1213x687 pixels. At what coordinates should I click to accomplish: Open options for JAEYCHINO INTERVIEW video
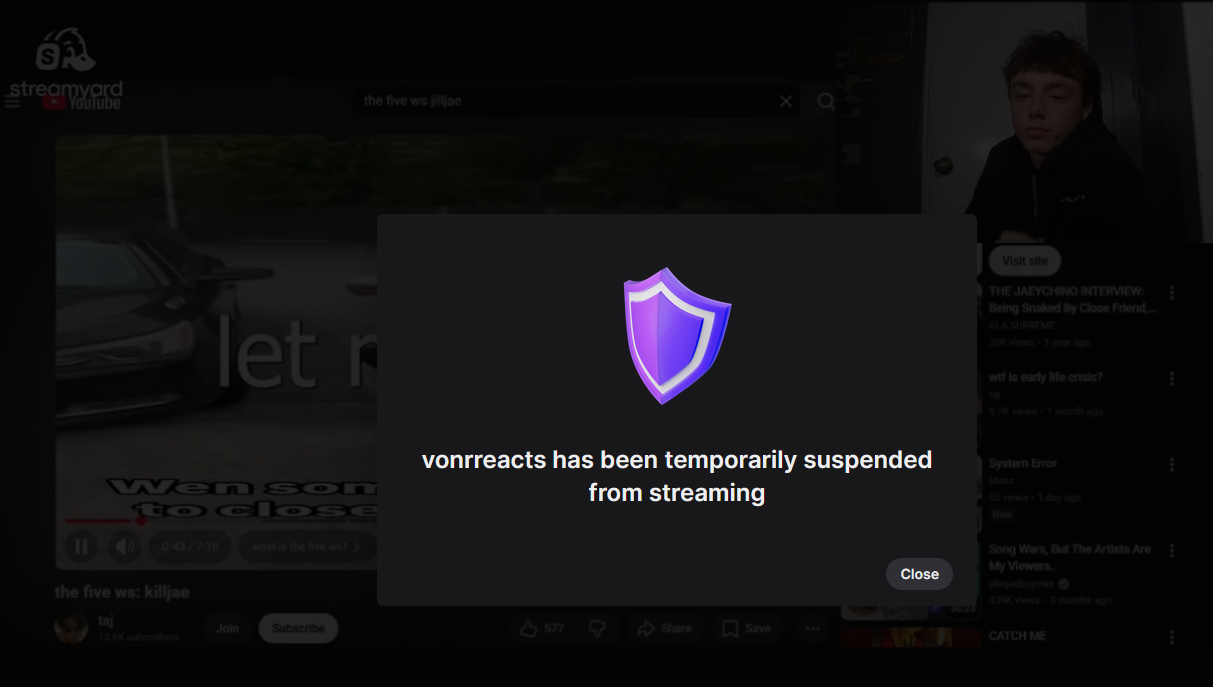[1172, 293]
